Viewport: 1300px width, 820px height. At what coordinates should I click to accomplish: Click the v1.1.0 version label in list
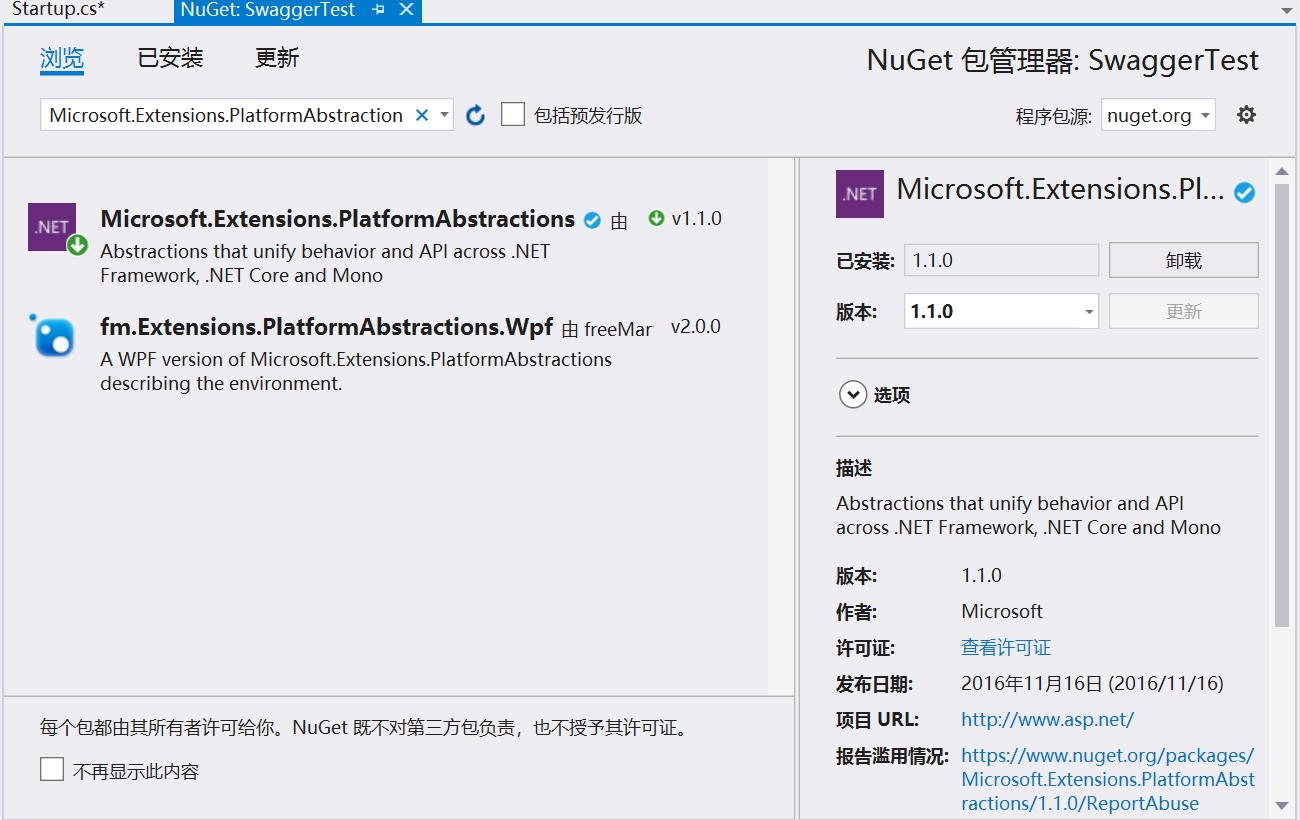(x=697, y=219)
